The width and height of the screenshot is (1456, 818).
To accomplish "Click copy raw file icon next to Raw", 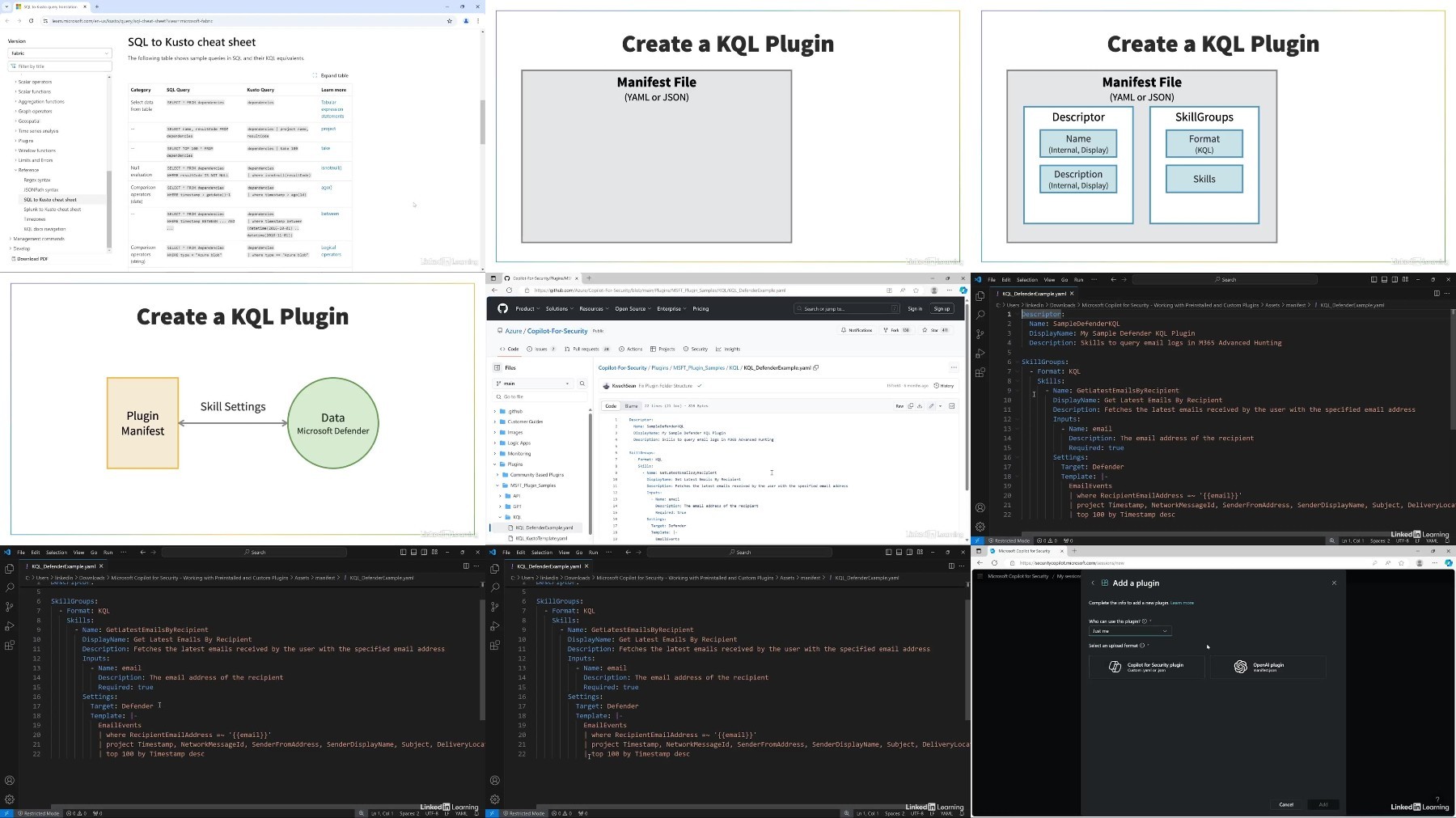I will 911,406.
